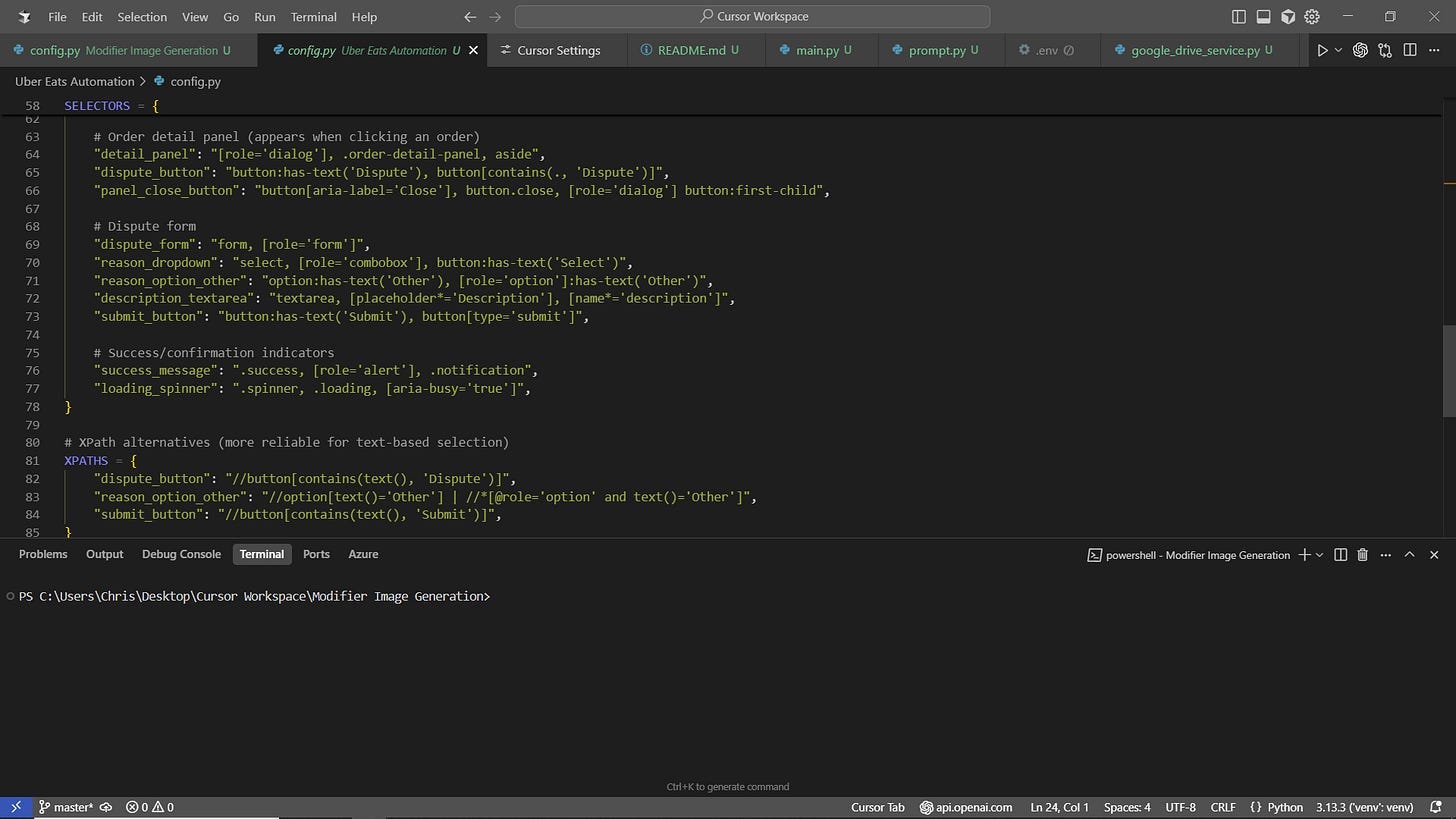Split the terminal pane

(1341, 555)
